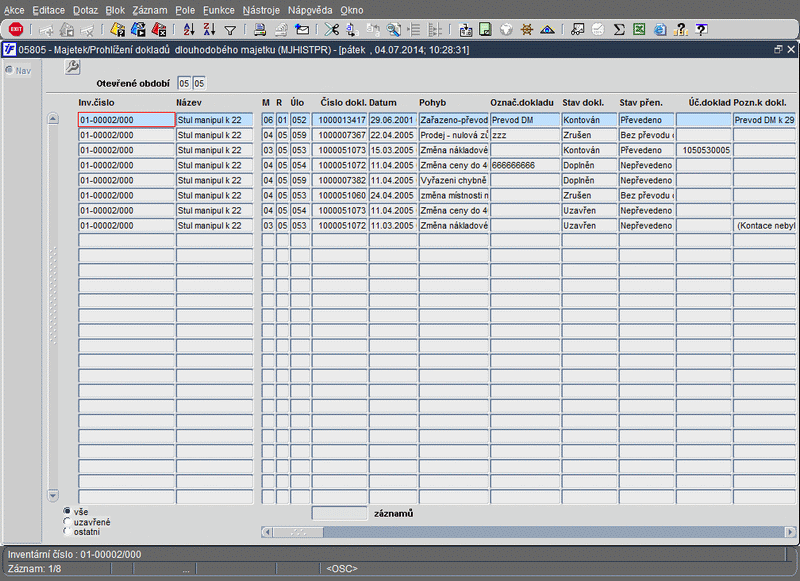Open the Funkce menu
The height and width of the screenshot is (581, 800).
pyautogui.click(x=219, y=10)
